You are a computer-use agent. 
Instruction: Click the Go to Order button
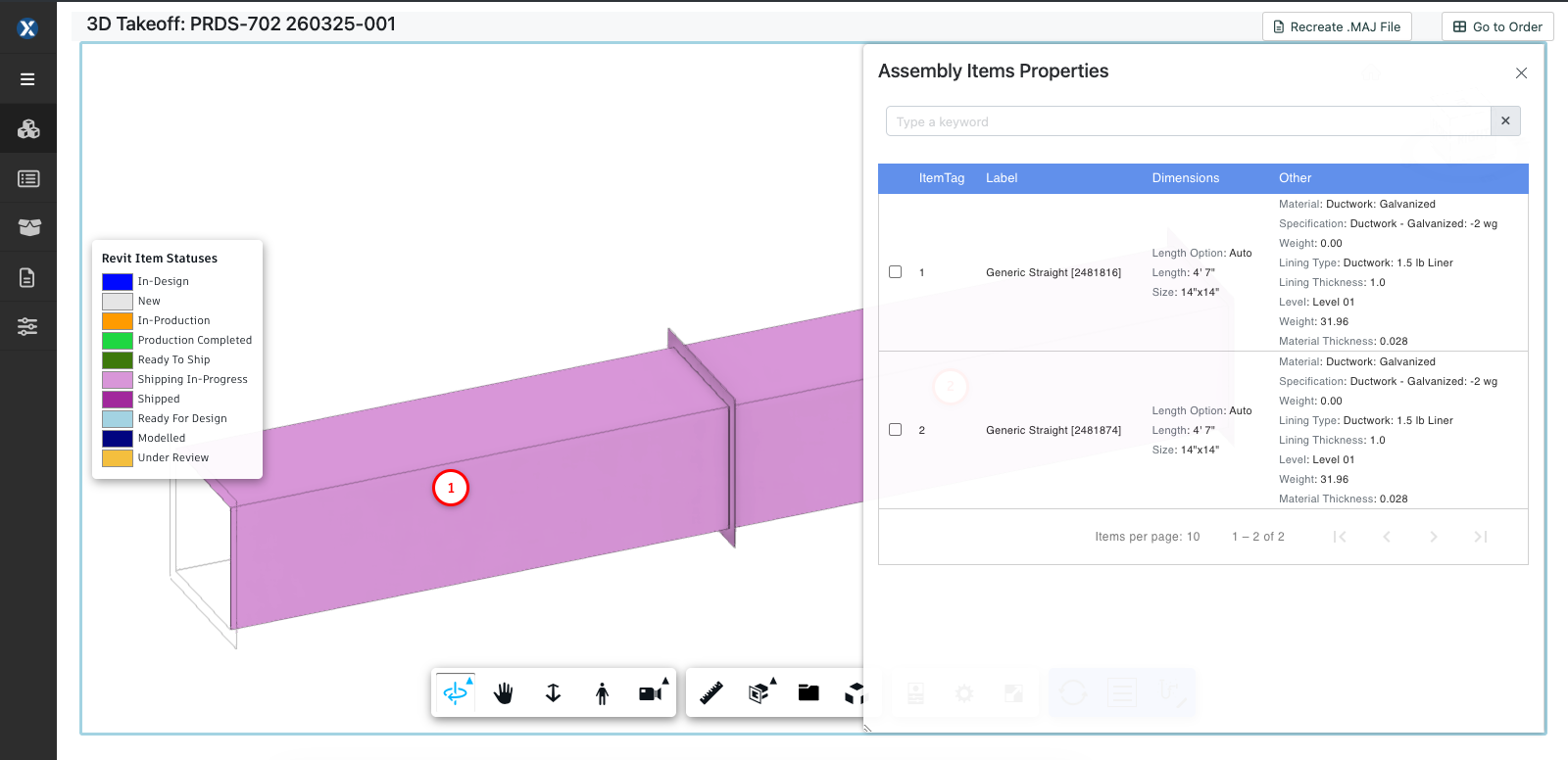pyautogui.click(x=1497, y=26)
